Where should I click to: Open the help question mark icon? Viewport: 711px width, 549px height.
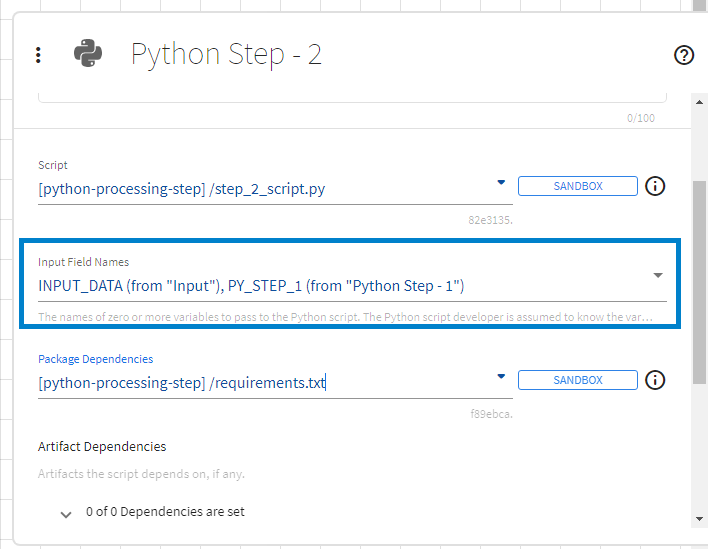click(684, 55)
